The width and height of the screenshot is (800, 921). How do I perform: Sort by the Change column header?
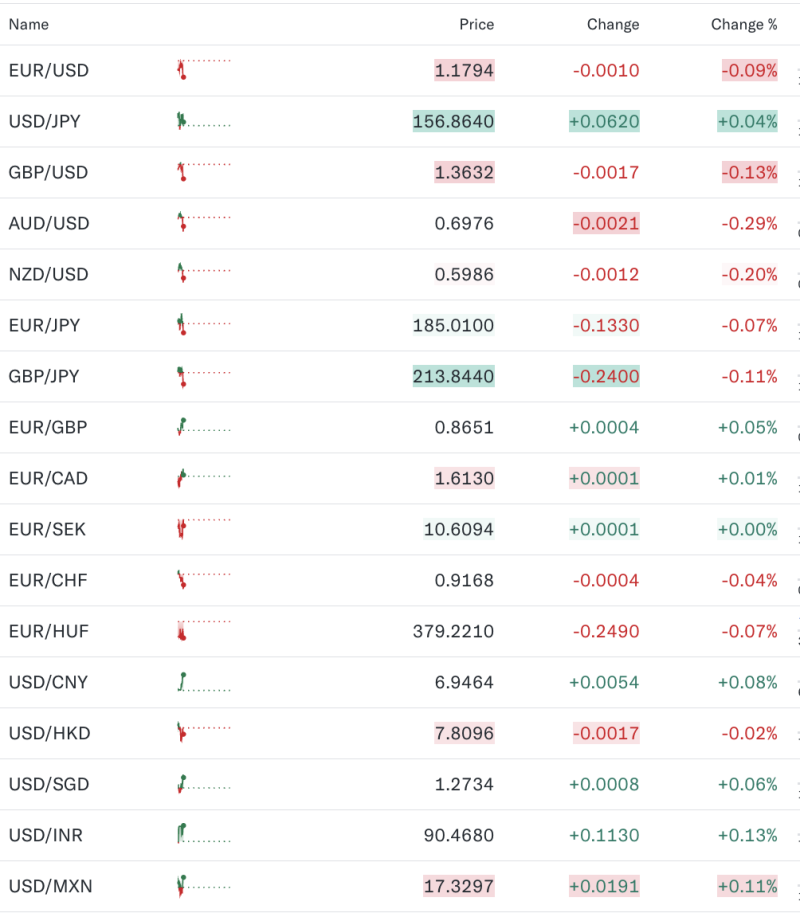(x=613, y=24)
